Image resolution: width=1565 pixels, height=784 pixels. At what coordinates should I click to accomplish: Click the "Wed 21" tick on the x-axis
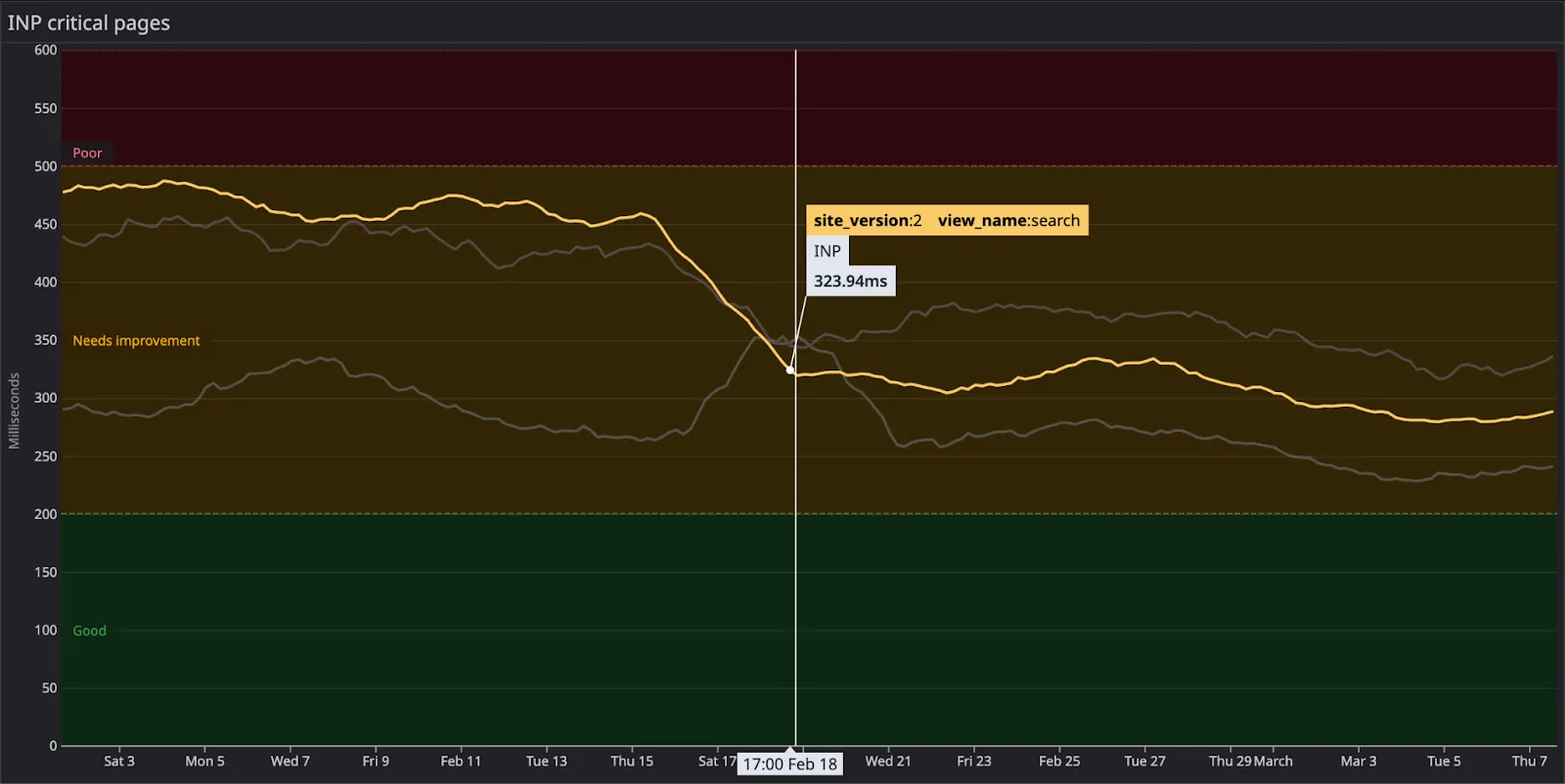tap(887, 761)
